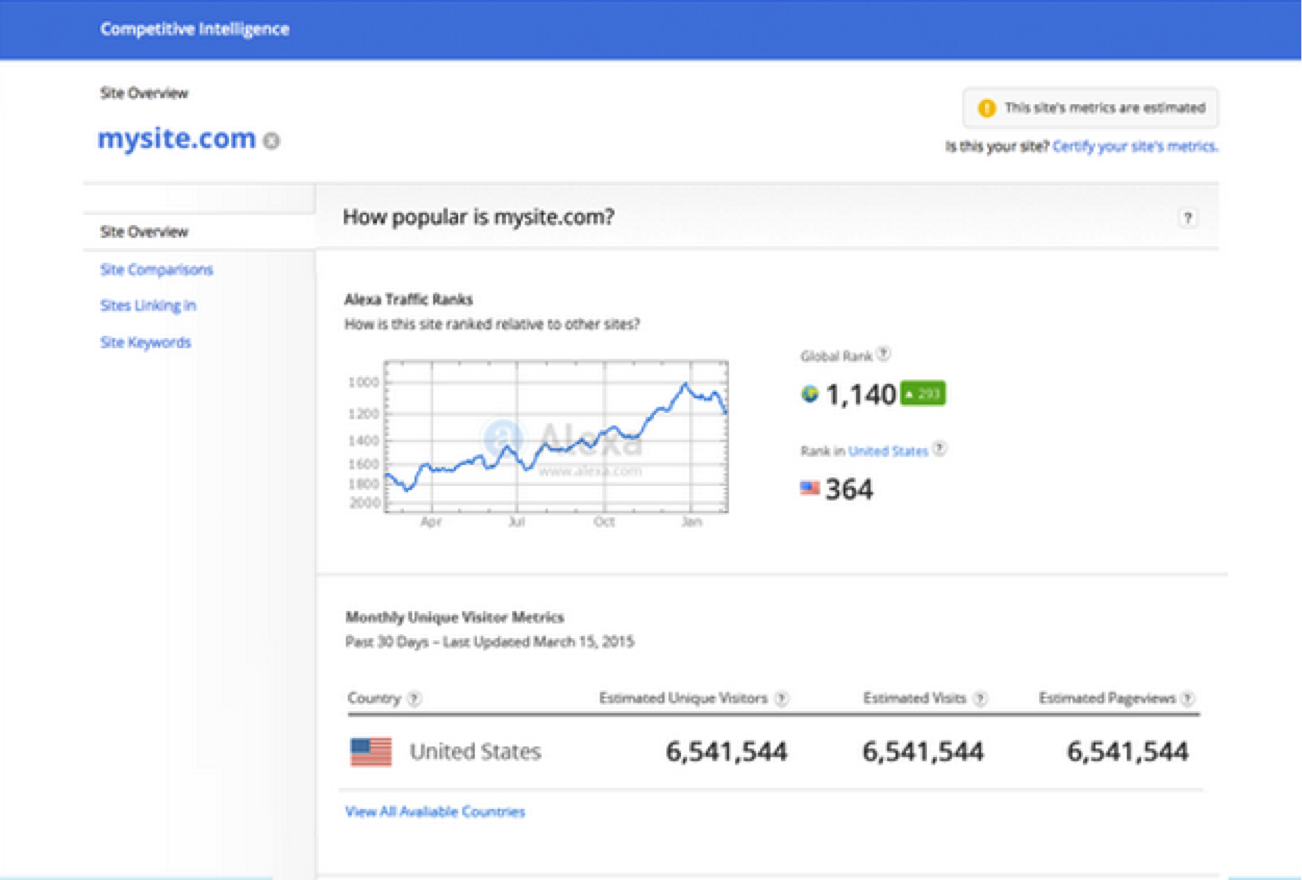Click the mysite.com site title
This screenshot has width=1302, height=880.
point(176,139)
